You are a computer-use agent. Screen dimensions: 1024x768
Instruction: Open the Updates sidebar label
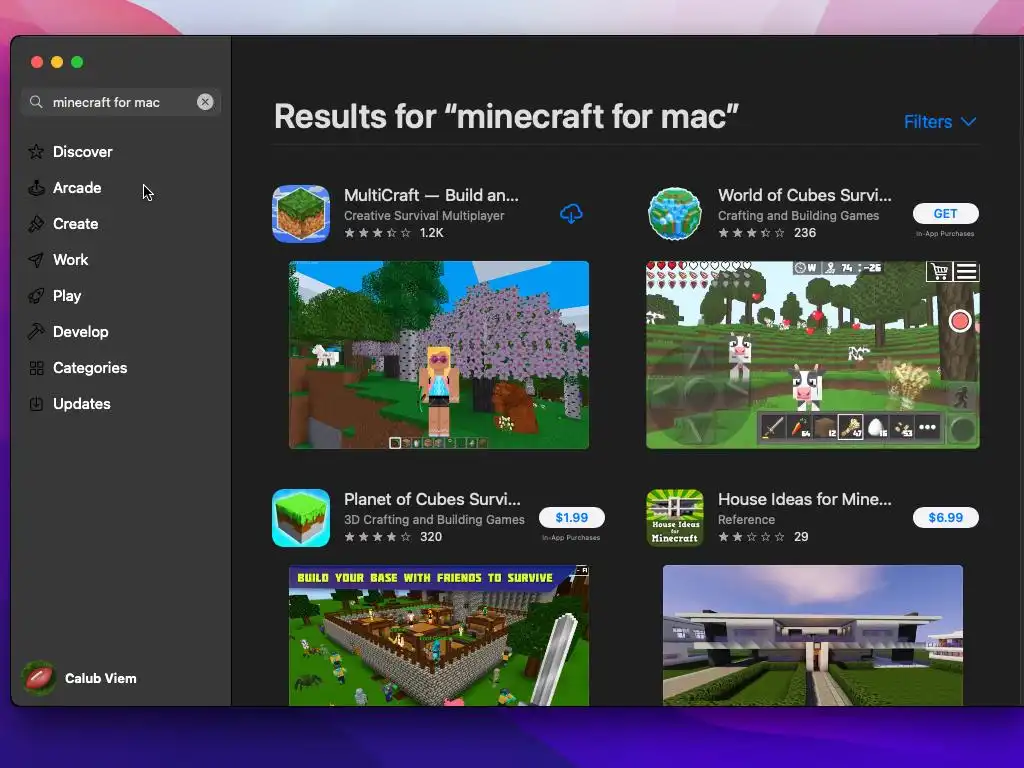pyautogui.click(x=82, y=404)
